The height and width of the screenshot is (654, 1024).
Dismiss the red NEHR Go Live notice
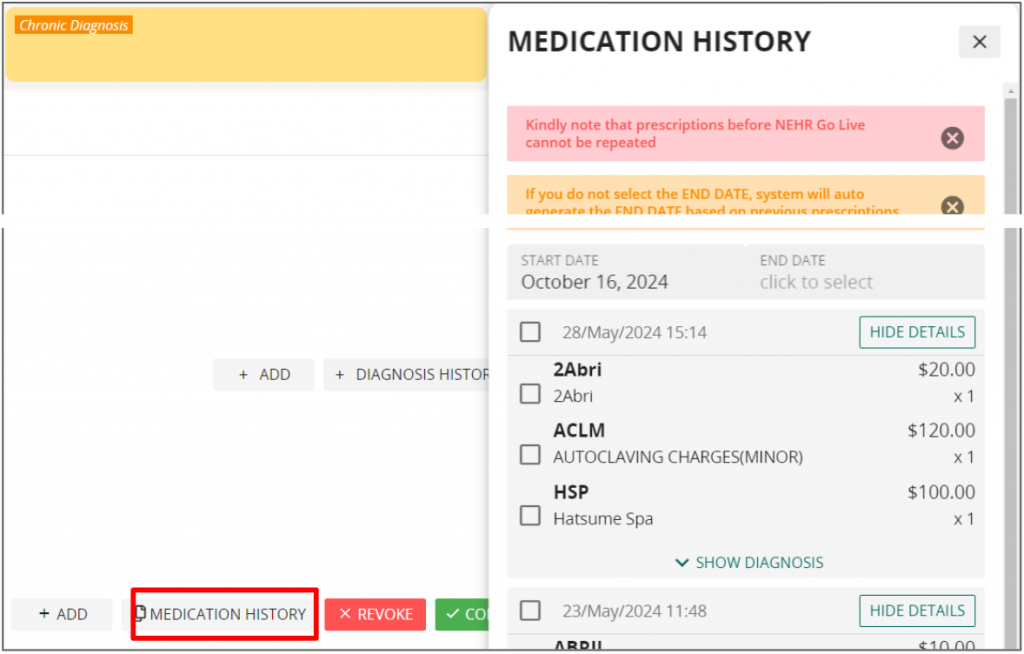pyautogui.click(x=952, y=138)
